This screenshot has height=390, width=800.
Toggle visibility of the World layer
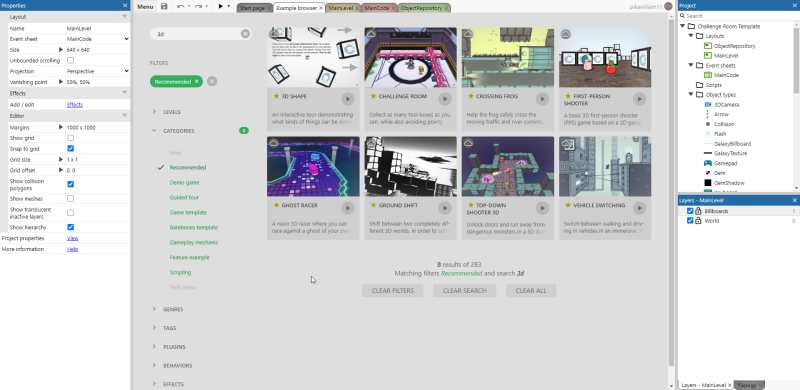[690, 221]
